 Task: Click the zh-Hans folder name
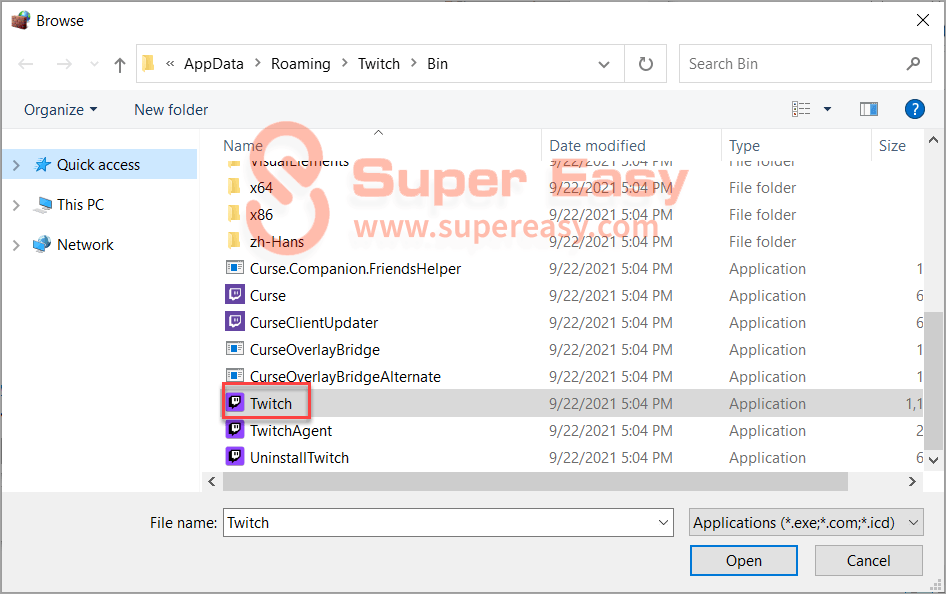pyautogui.click(x=277, y=242)
